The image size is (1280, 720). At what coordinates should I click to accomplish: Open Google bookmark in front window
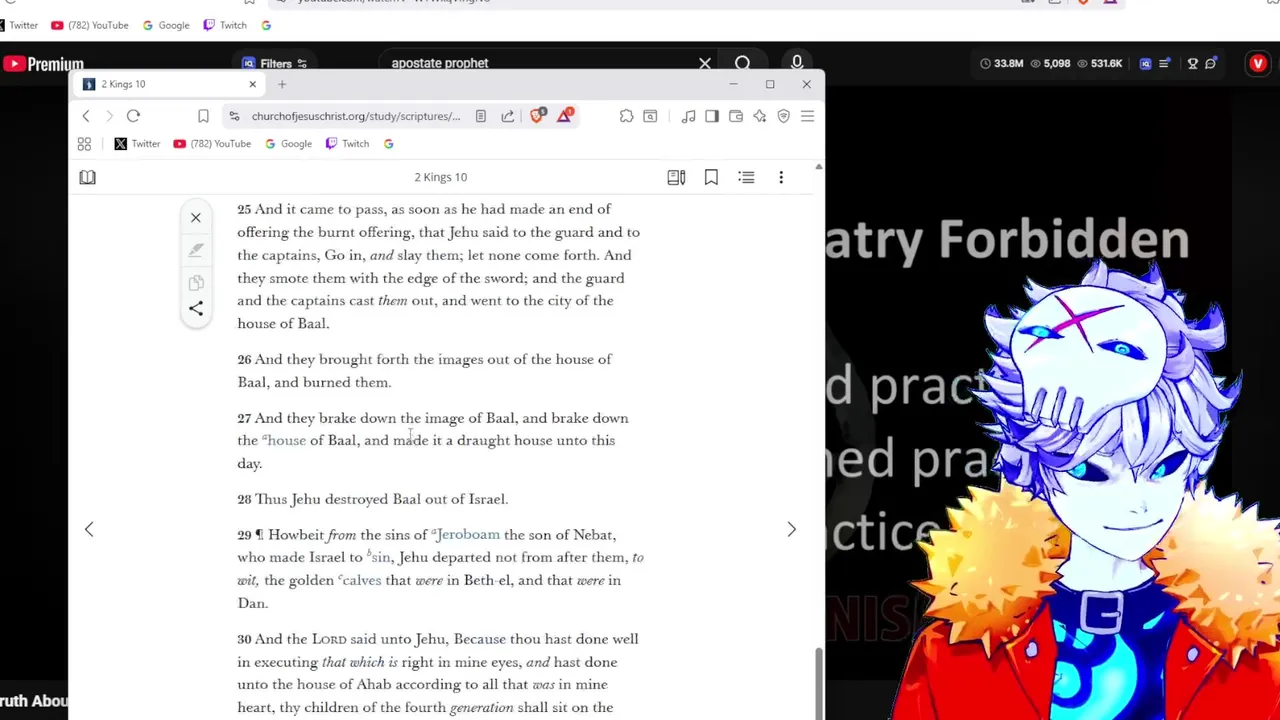pos(288,144)
